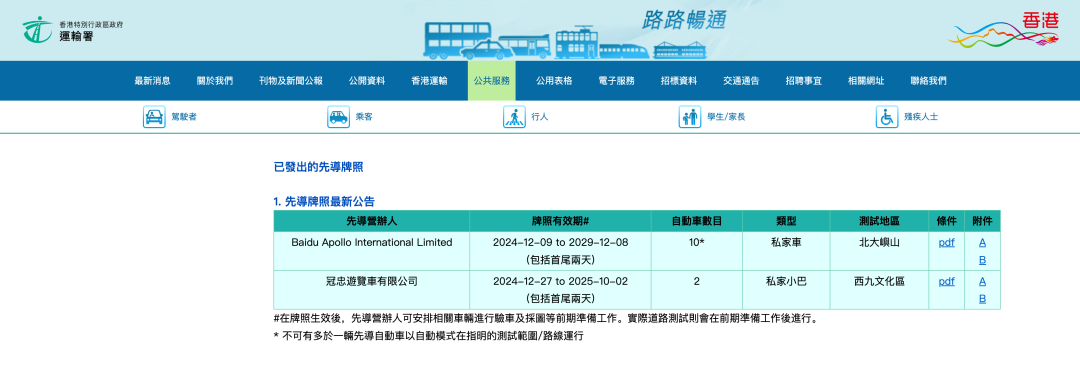This screenshot has height=374, width=1080.
Task: Click the 先導營辦人 column header
Action: click(x=372, y=221)
